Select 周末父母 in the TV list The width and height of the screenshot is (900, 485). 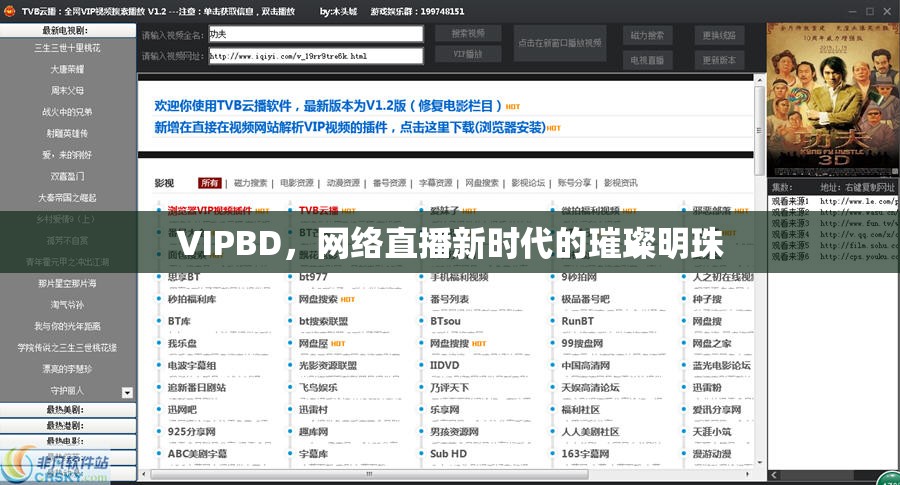point(67,90)
